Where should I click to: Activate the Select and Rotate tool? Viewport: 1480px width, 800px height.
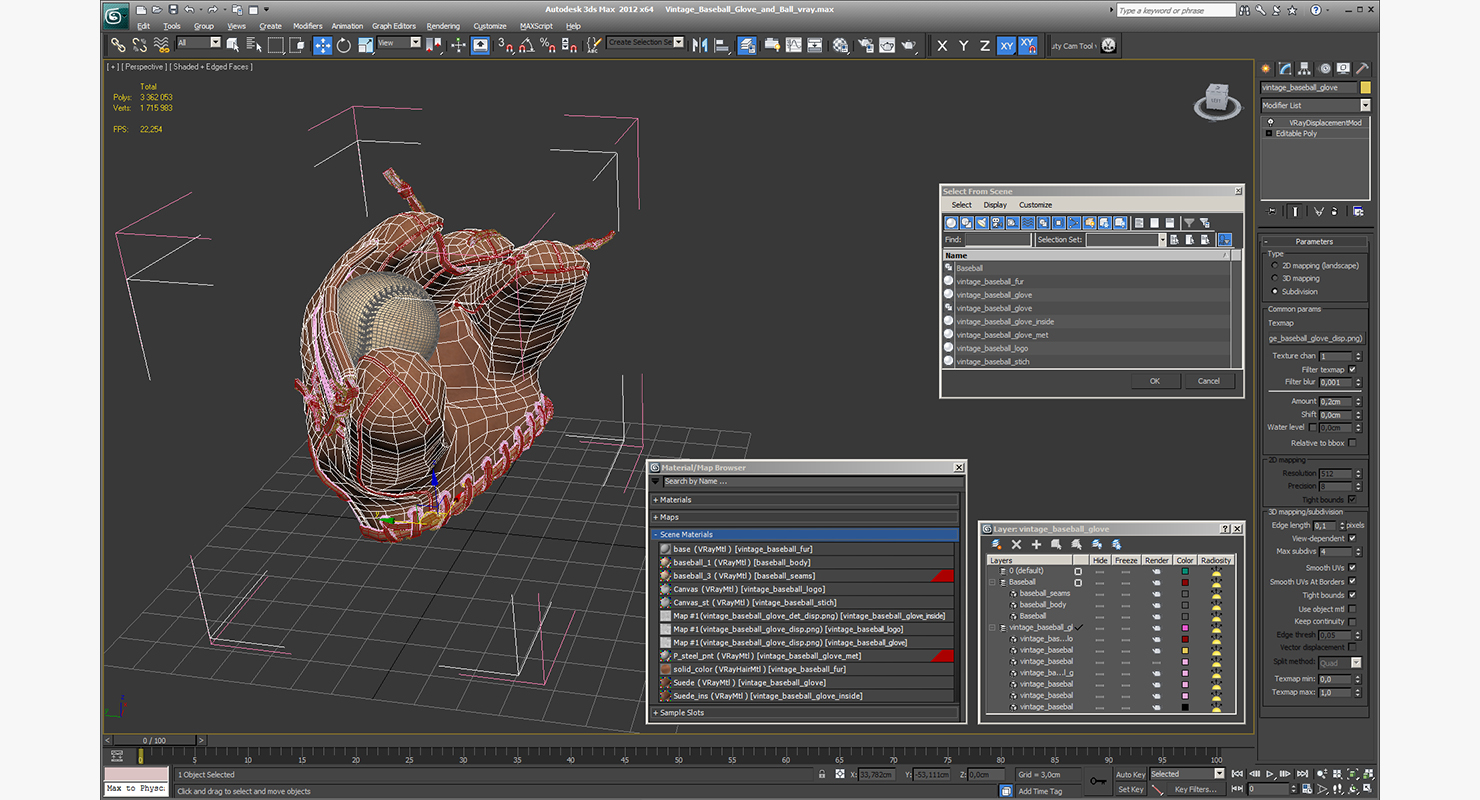pos(344,45)
